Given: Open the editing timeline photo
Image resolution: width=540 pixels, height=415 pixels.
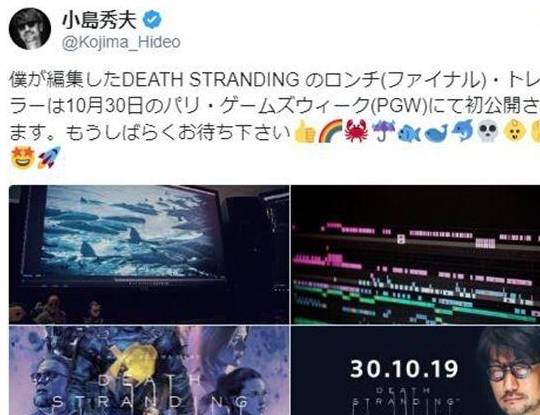Looking at the screenshot, I should click(416, 255).
